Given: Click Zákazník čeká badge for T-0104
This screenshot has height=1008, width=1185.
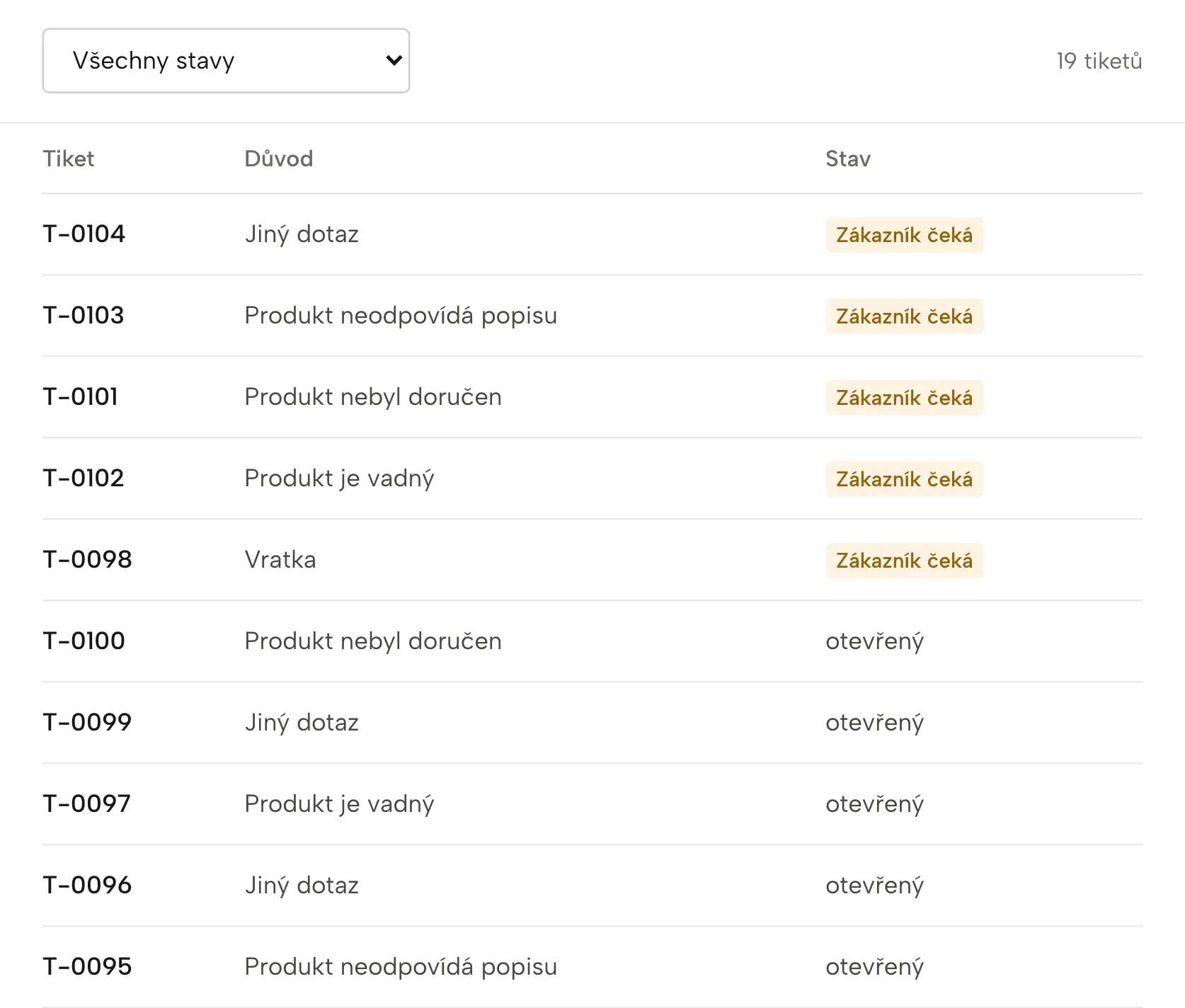Looking at the screenshot, I should tap(904, 235).
